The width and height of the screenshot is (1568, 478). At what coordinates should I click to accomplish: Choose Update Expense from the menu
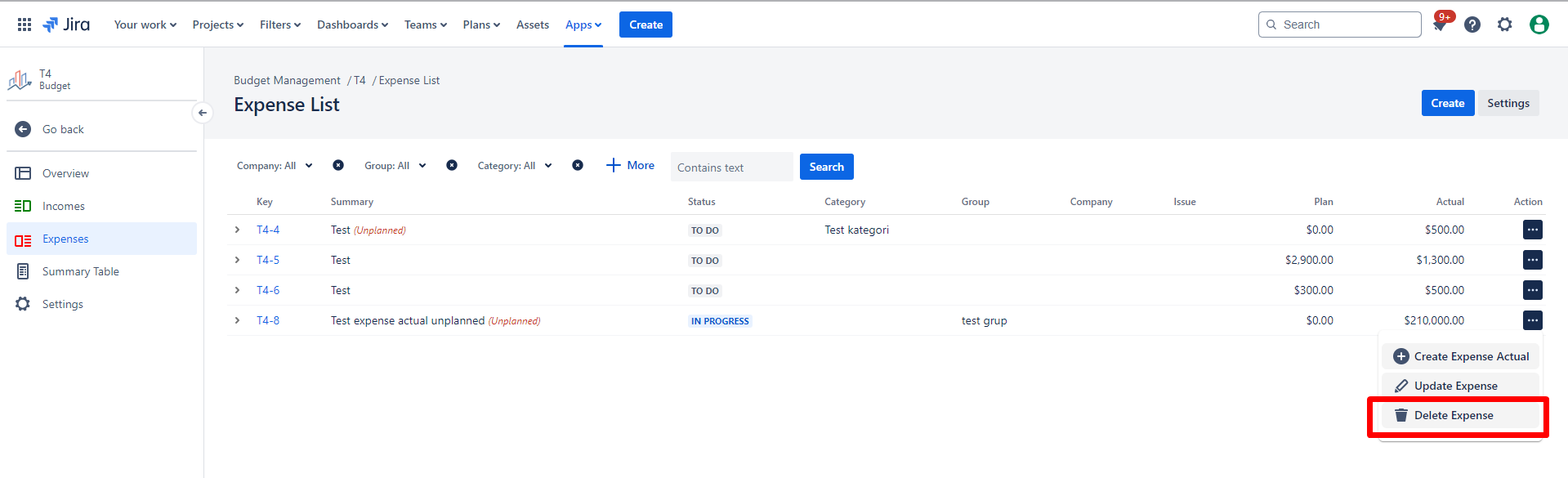coord(1461,386)
